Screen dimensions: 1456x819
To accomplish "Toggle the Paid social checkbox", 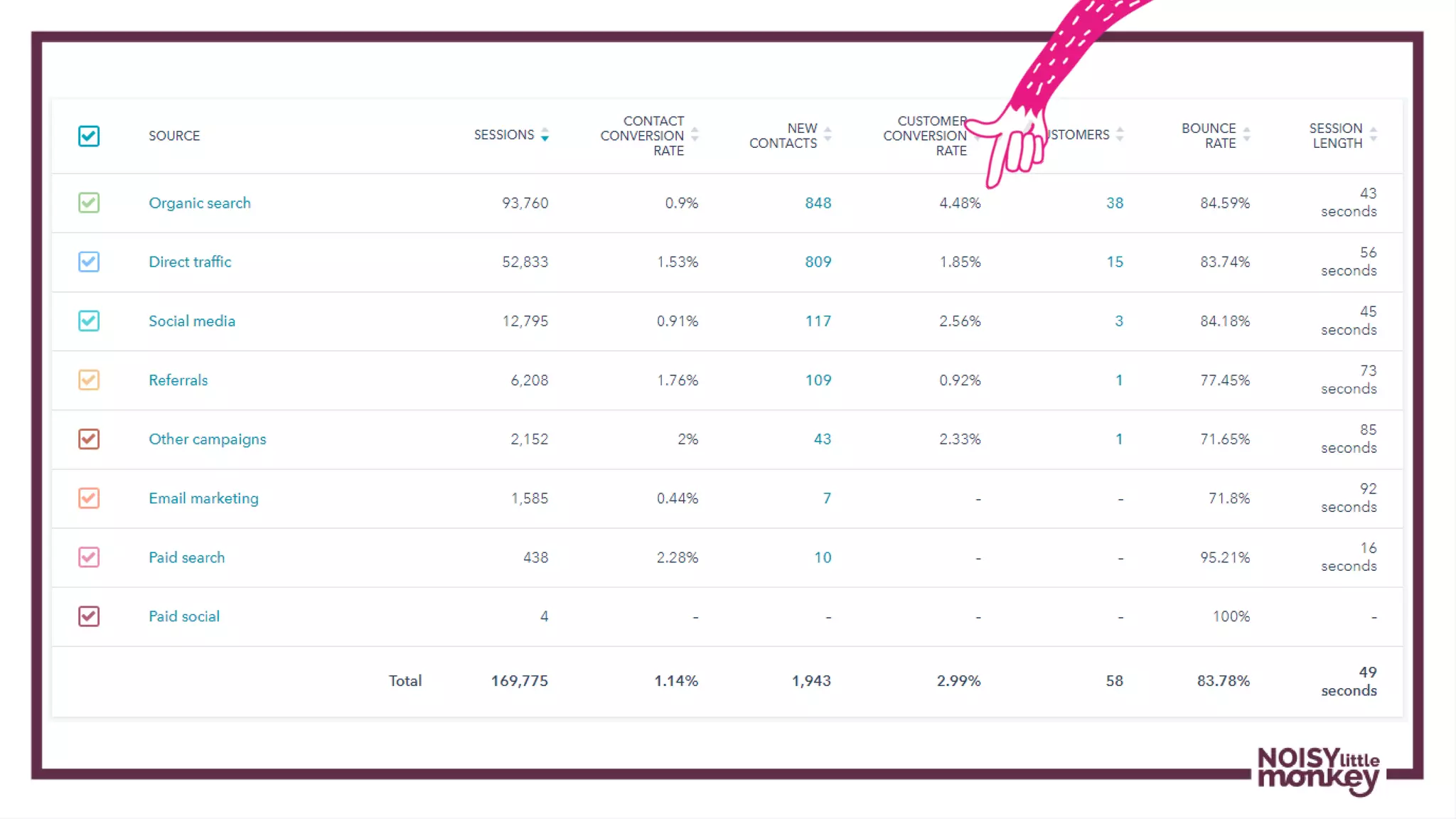I will click(x=89, y=616).
